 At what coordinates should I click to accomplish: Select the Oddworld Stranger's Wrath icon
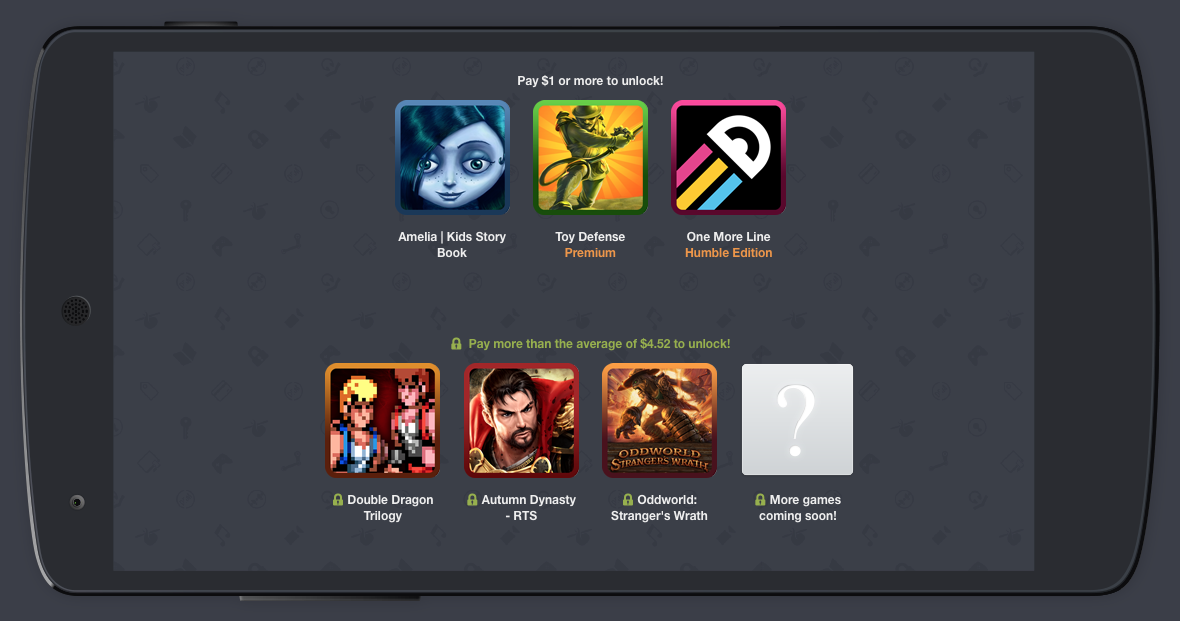tap(659, 420)
